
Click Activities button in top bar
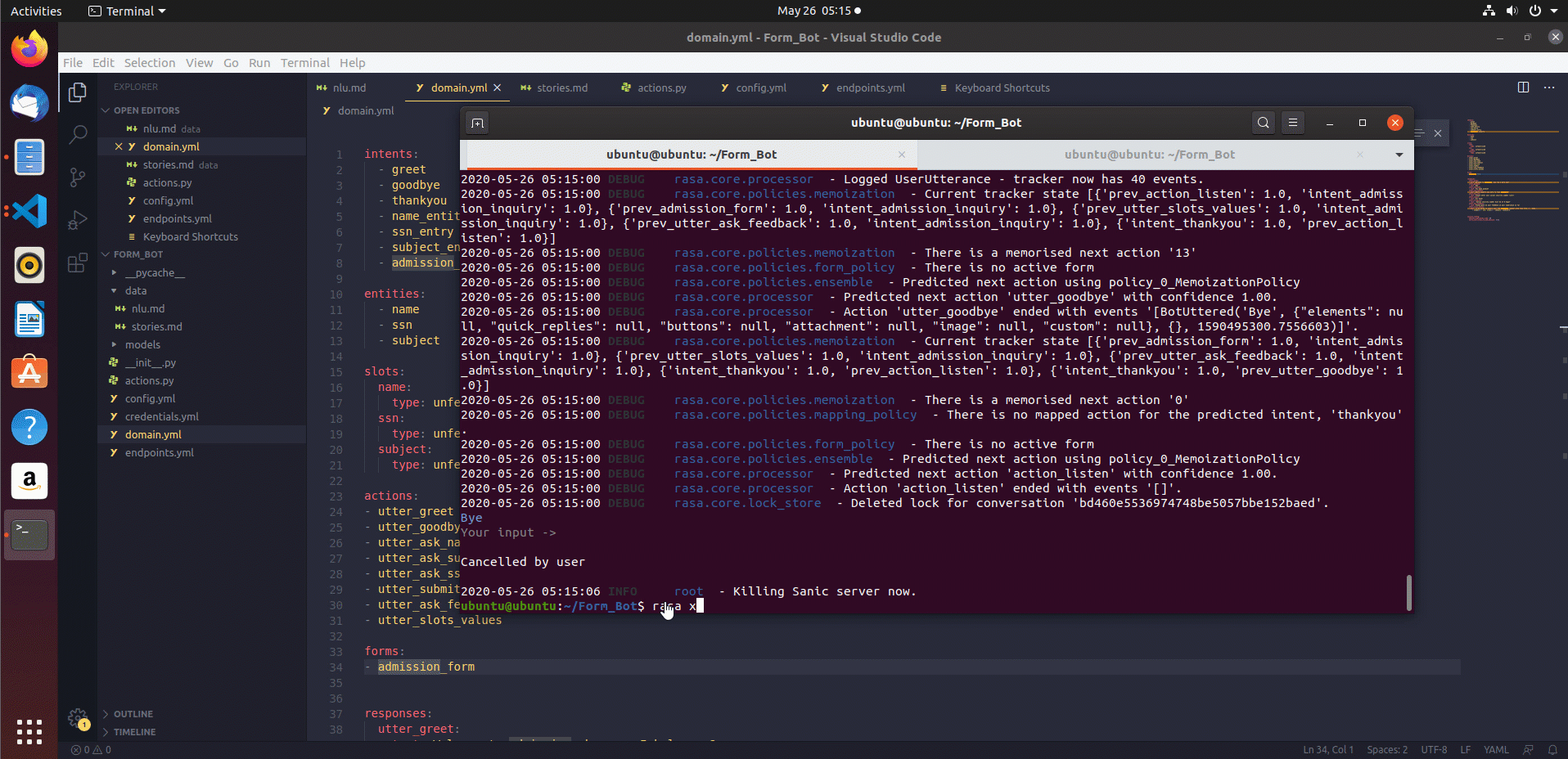pyautogui.click(x=36, y=11)
